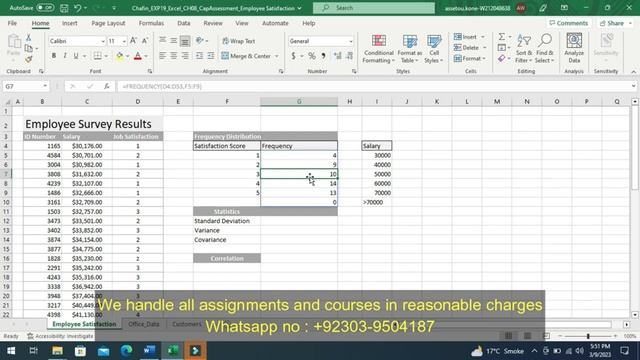Click Accounting Number Format dollar icon
Image resolution: width=640 pixels, height=360 pixels.
coord(293,56)
